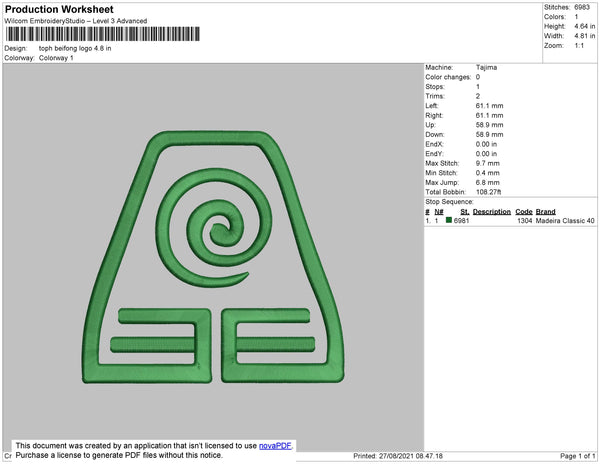600x464 pixels.
Task: Select the Width value 4.81 in
Action: (585, 36)
